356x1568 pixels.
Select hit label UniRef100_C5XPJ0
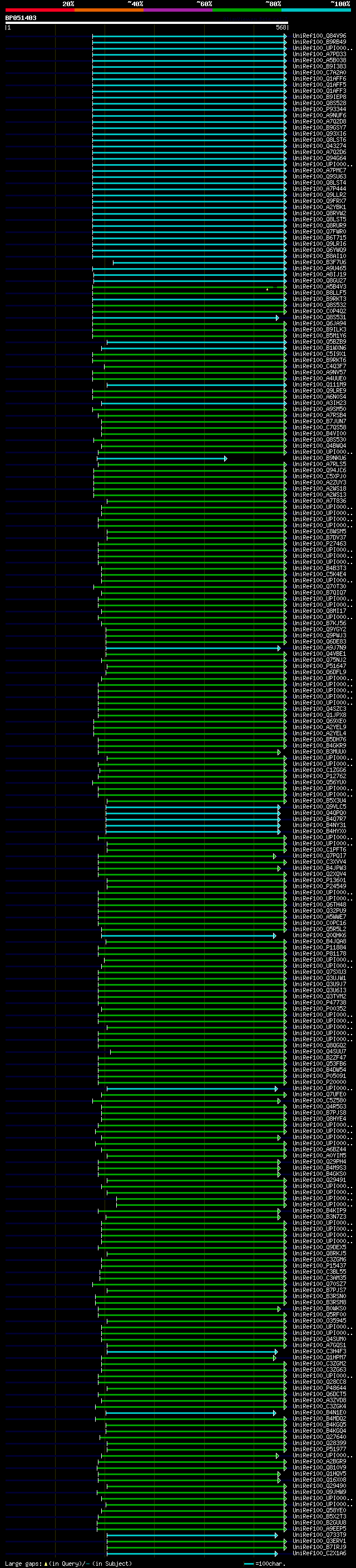(x=319, y=477)
